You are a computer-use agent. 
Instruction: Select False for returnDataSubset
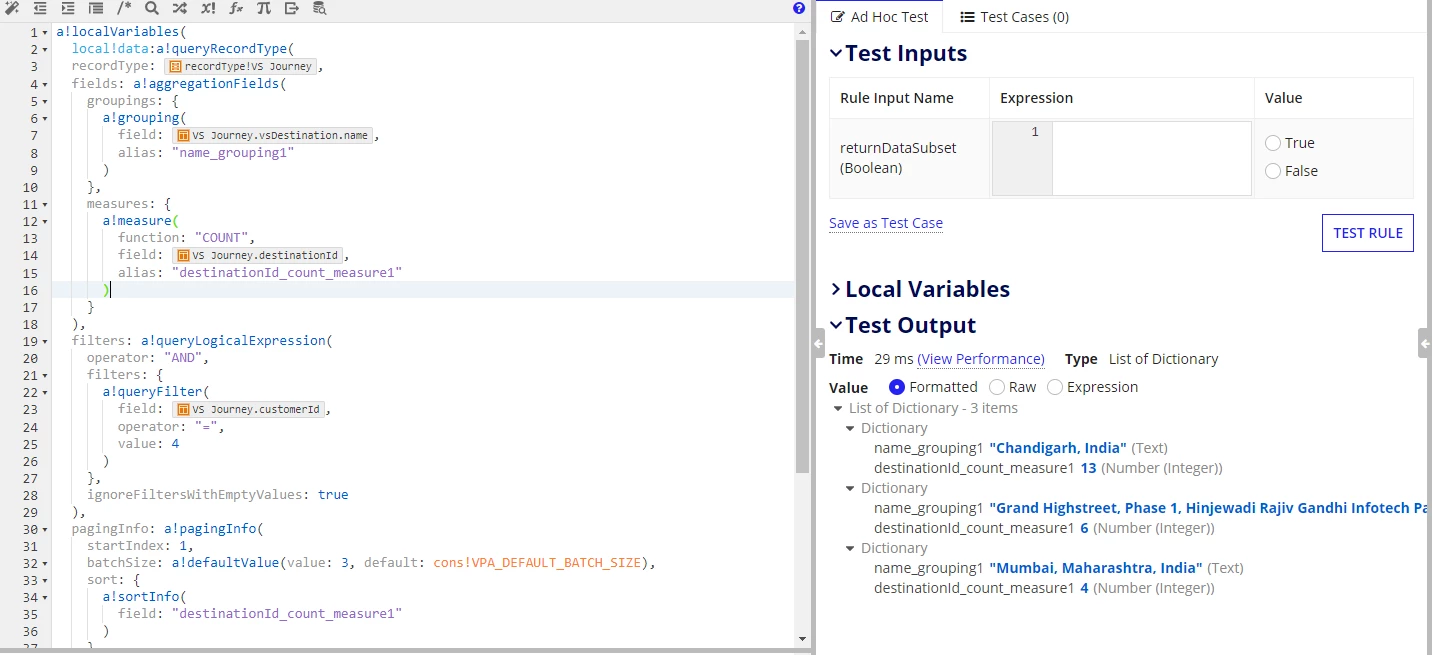[1273, 171]
